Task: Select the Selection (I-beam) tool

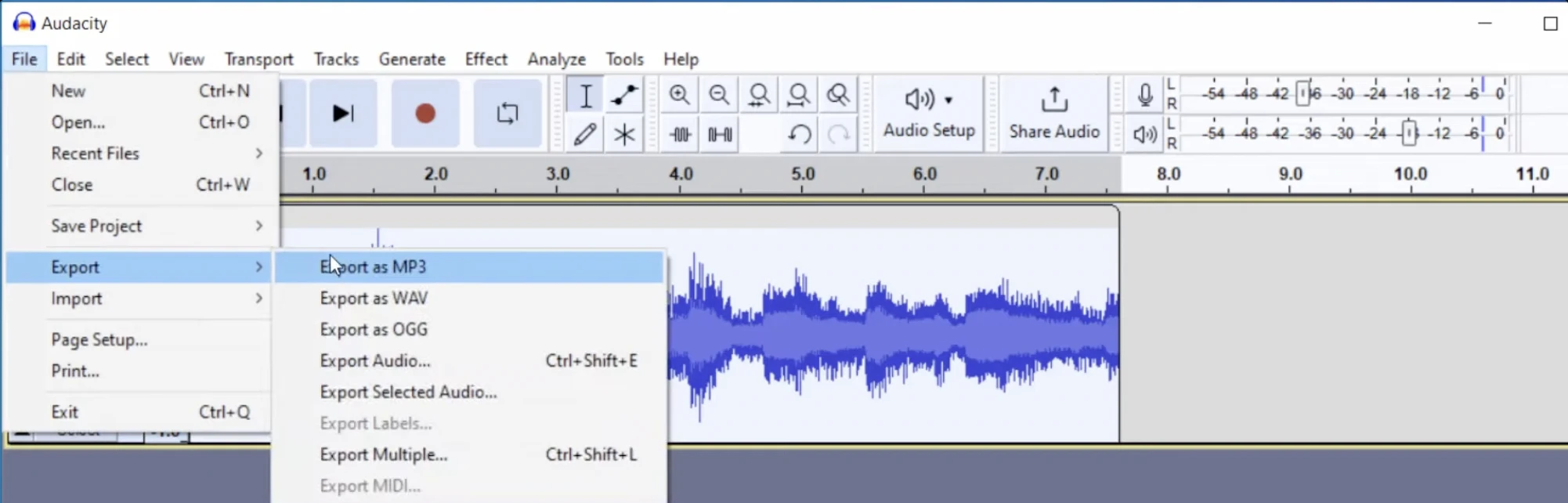Action: click(x=585, y=96)
